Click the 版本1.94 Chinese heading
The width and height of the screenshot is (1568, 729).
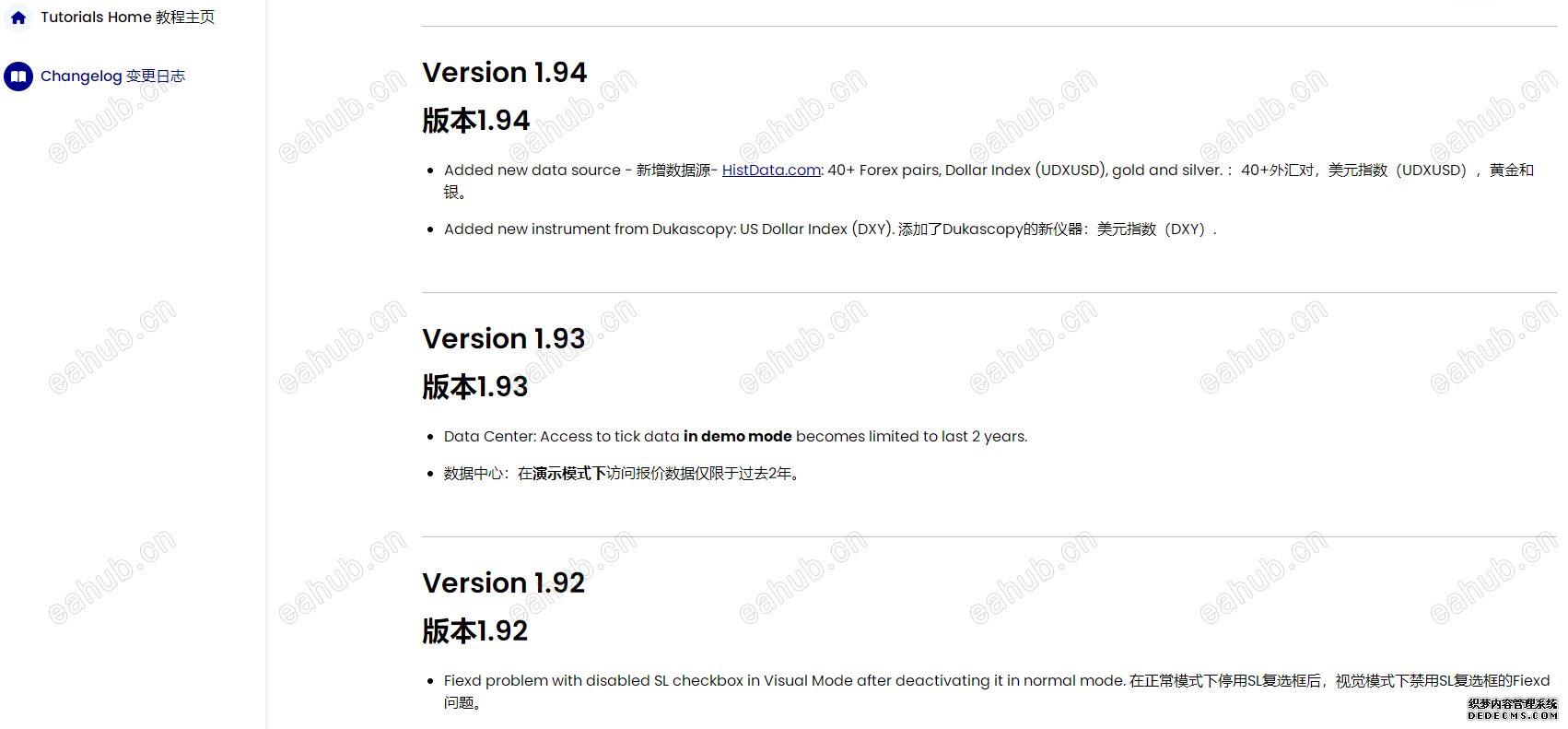475,121
